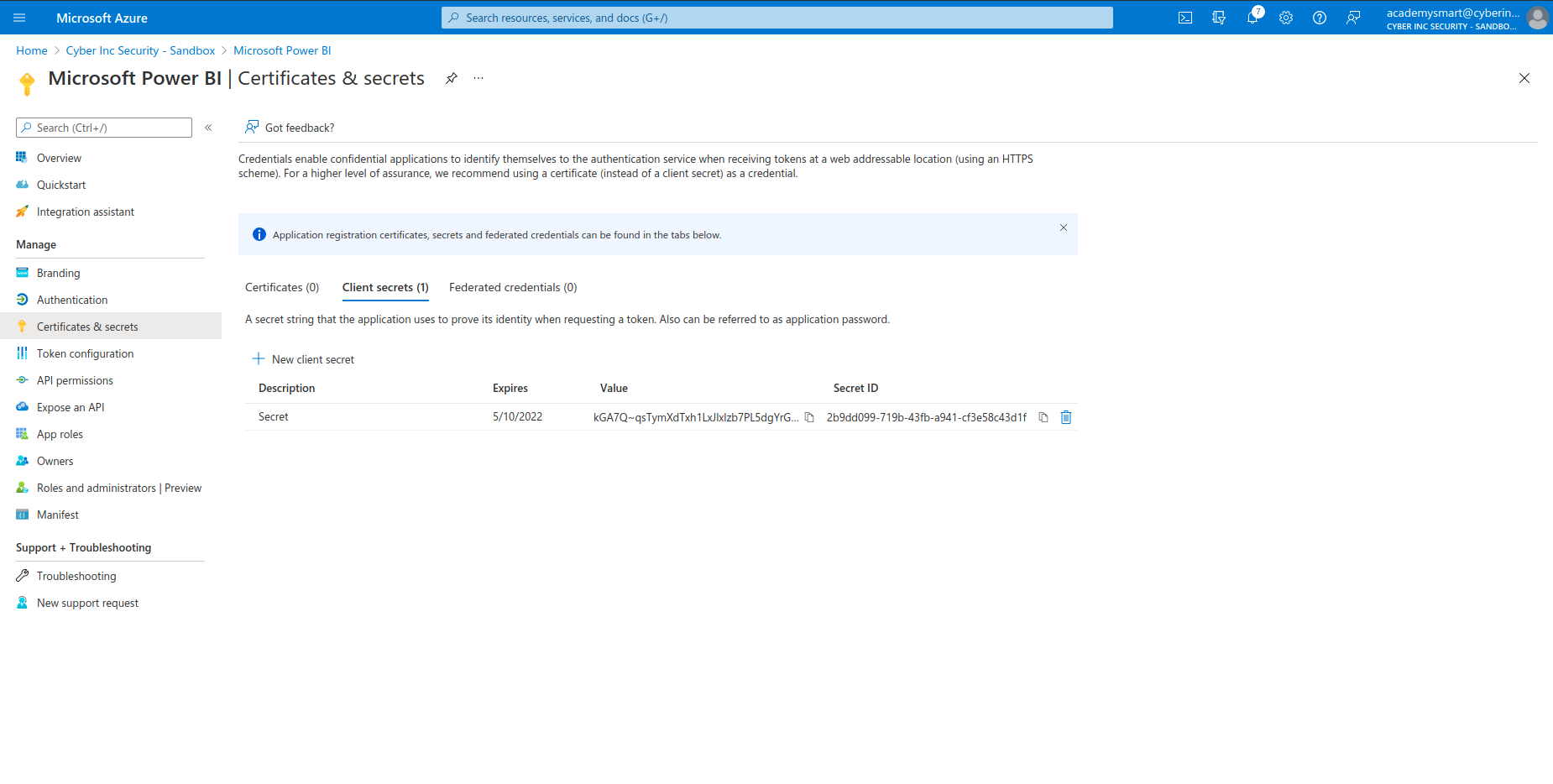Click the Branding icon
1553x784 pixels.
[x=22, y=273]
